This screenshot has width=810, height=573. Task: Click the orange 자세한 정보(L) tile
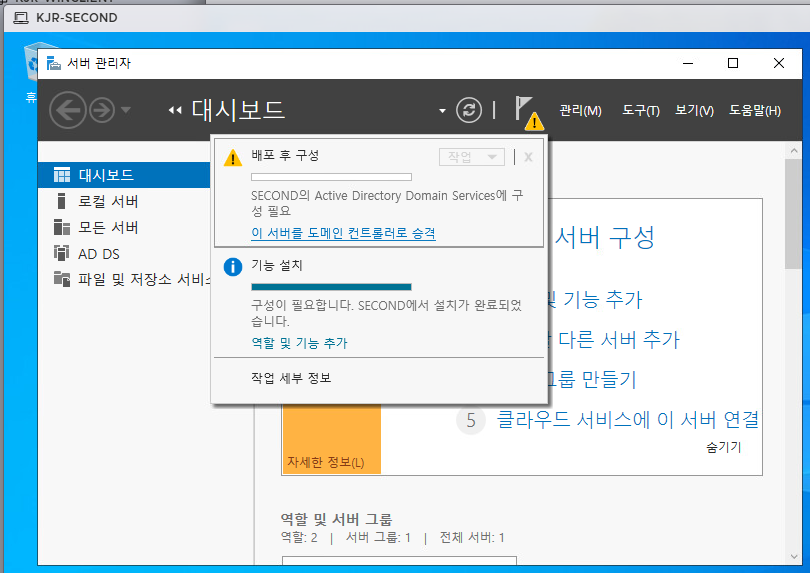tap(331, 439)
